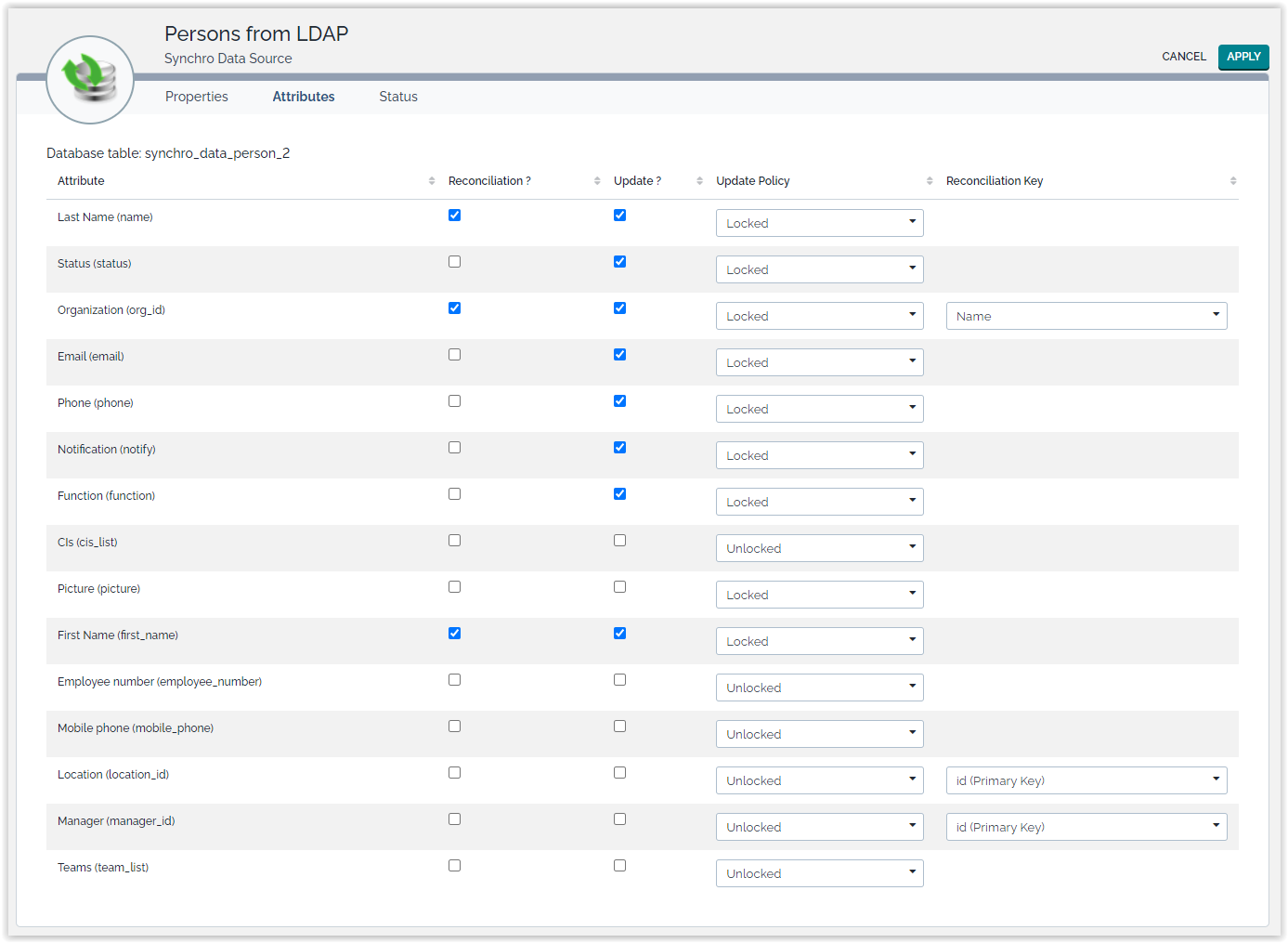Open the Status tab
The width and height of the screenshot is (1288, 943).
click(397, 97)
